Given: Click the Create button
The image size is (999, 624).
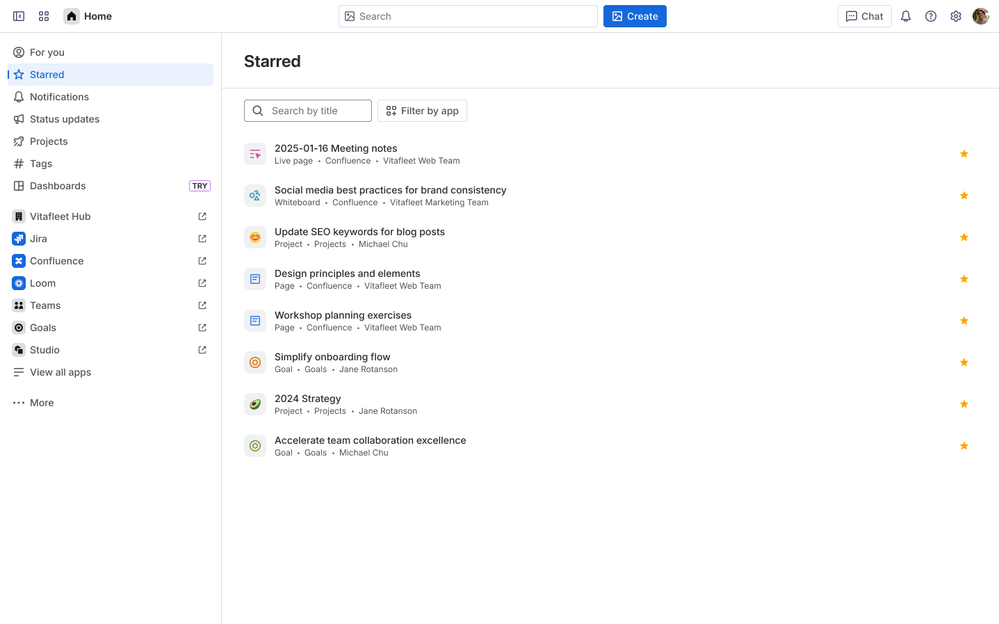Looking at the screenshot, I should click(635, 17).
